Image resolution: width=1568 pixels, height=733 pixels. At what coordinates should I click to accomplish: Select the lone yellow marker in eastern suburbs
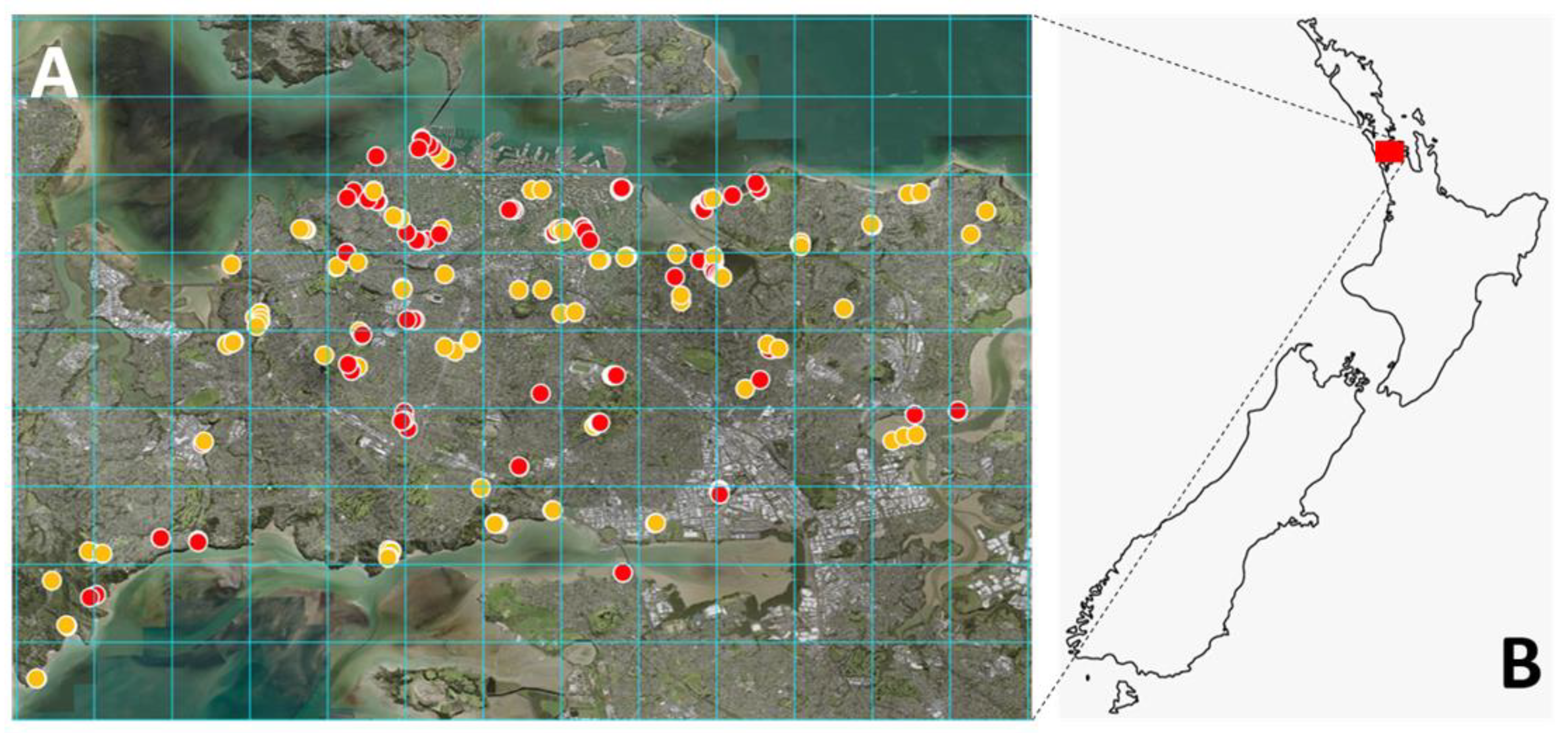(x=843, y=308)
